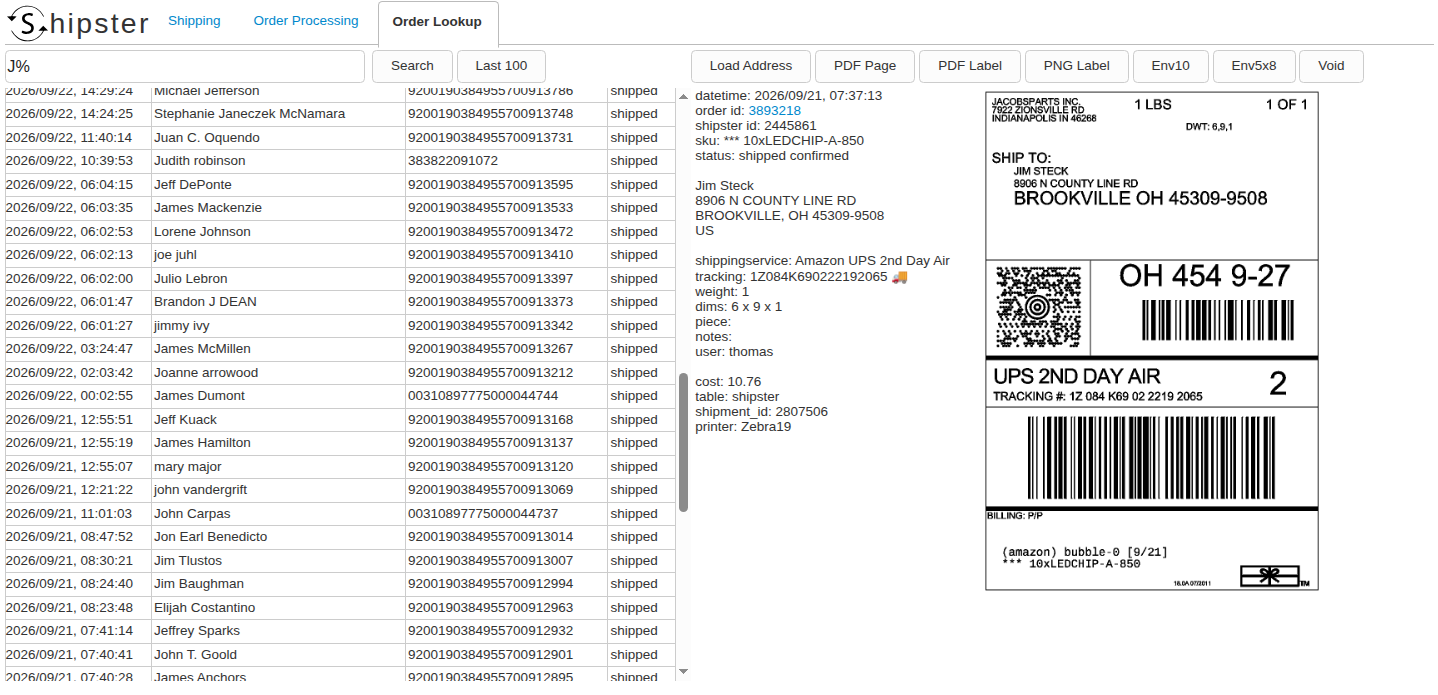
Task: Click tracking number 00310897775000044737
Action: (483, 514)
